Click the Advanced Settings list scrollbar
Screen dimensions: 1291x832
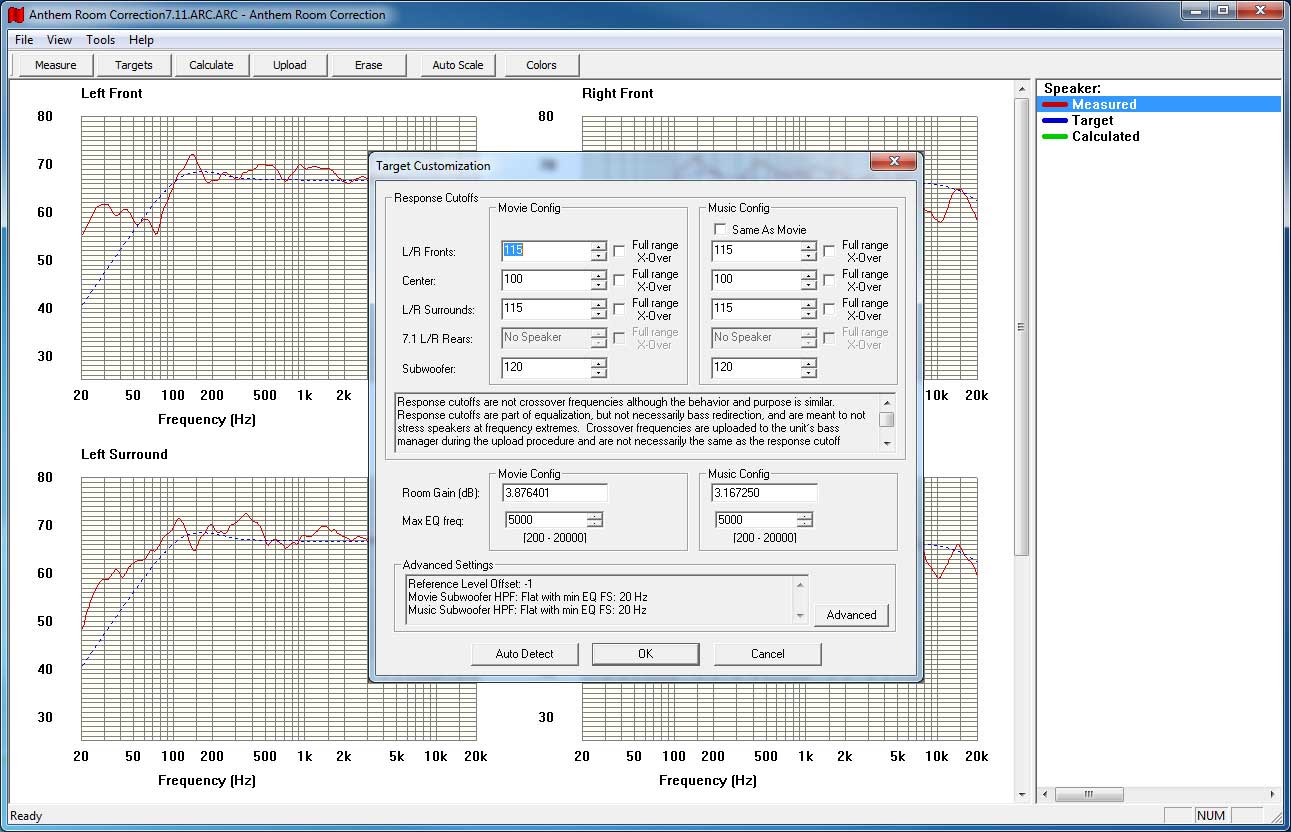pyautogui.click(x=800, y=598)
